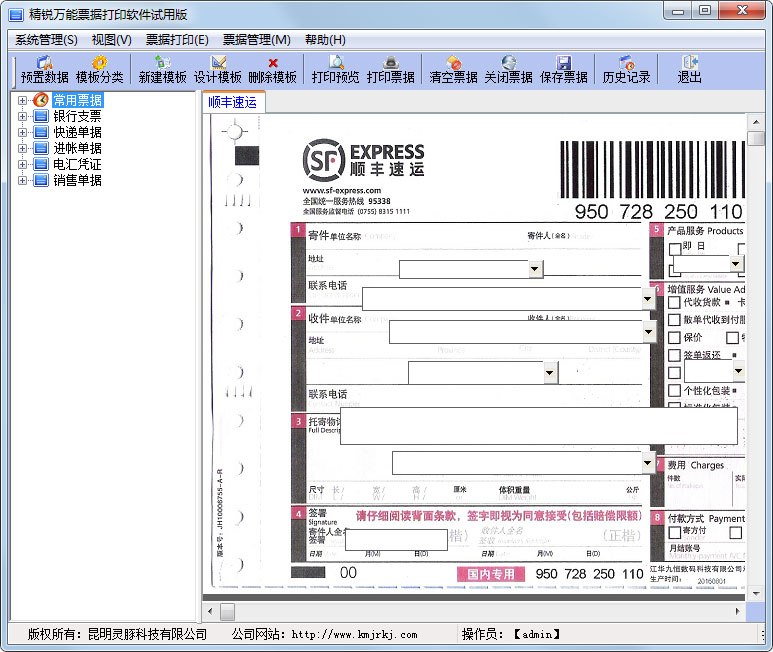Screen dimensions: 773x652
Task: Create a new template with 新建模板
Action: coord(162,70)
